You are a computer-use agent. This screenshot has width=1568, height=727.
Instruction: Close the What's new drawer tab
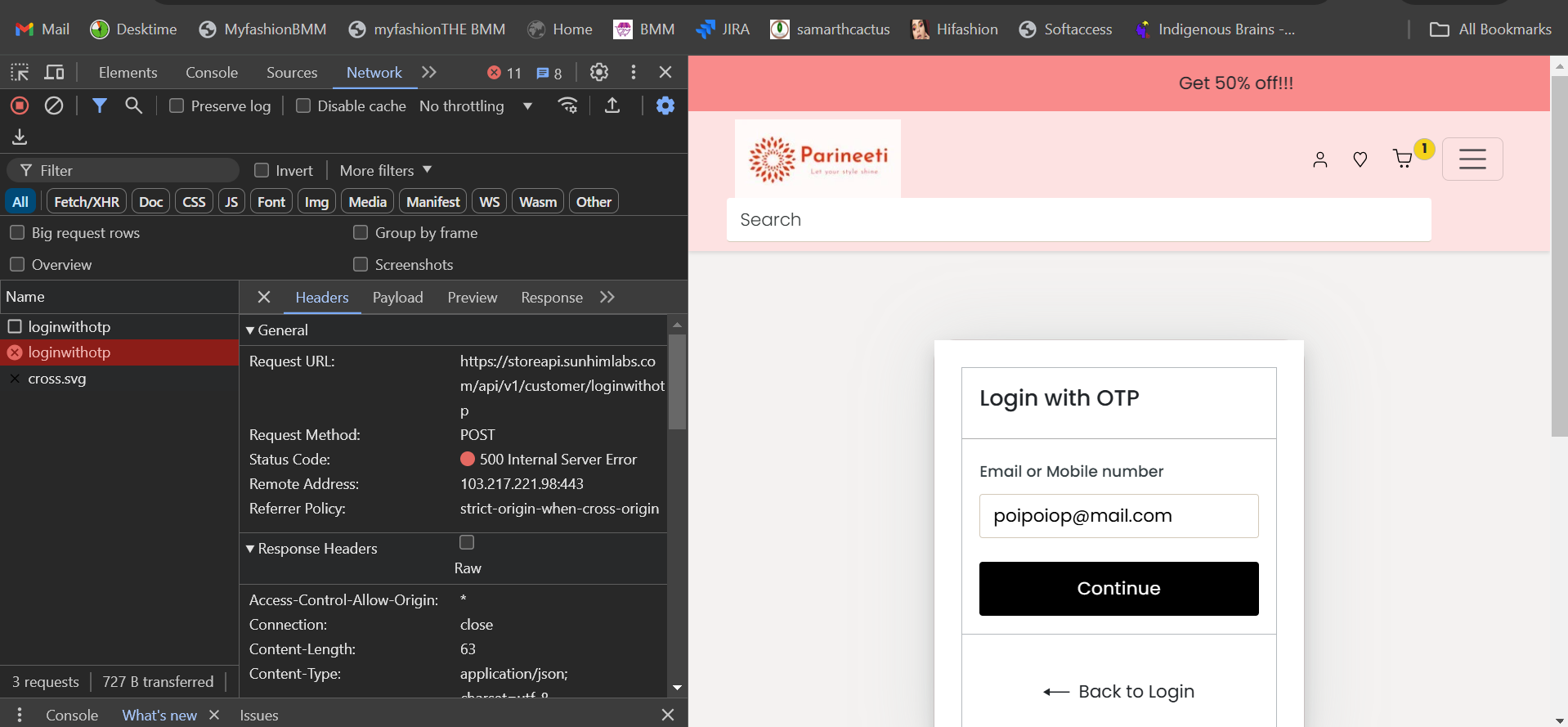[x=214, y=715]
